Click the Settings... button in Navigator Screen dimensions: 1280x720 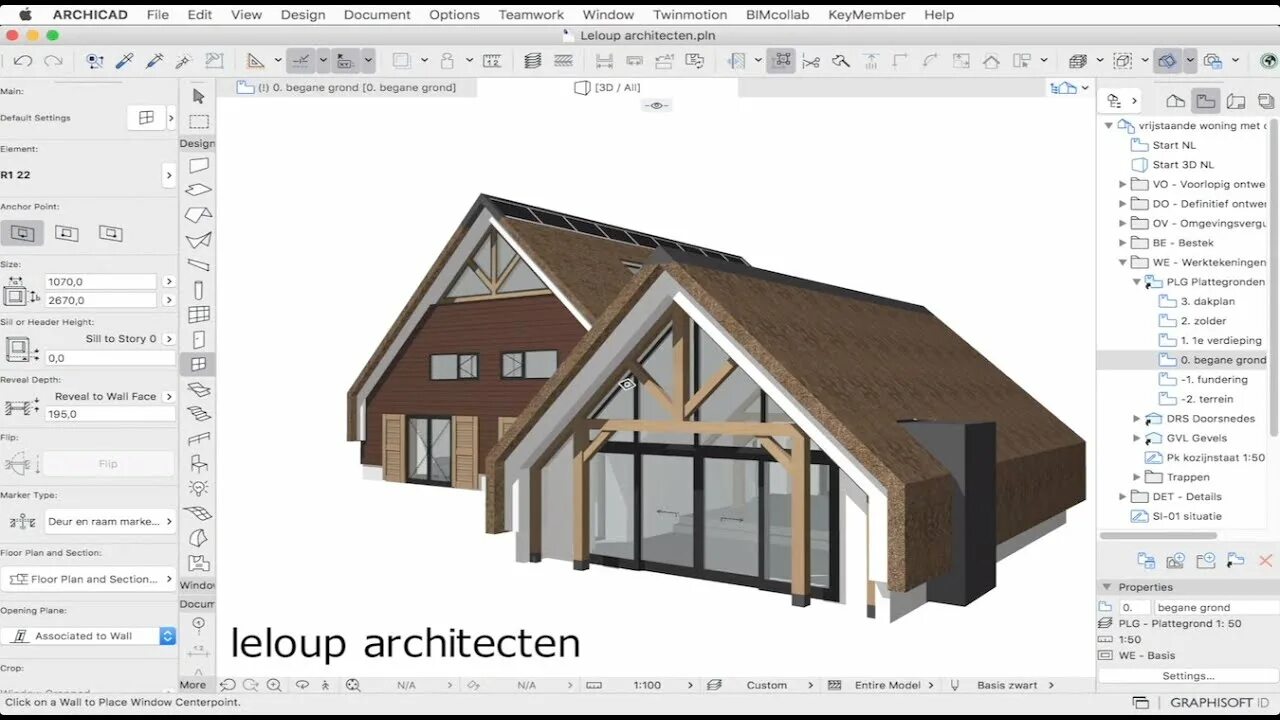[1188, 676]
